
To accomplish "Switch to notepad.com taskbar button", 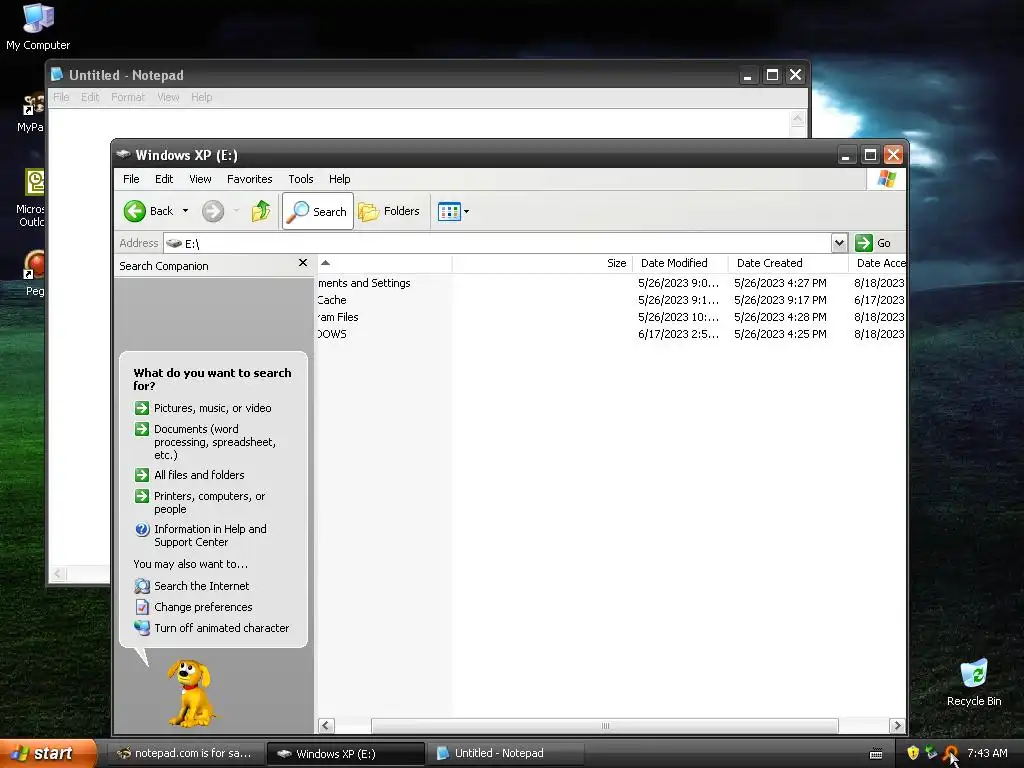I will point(185,753).
